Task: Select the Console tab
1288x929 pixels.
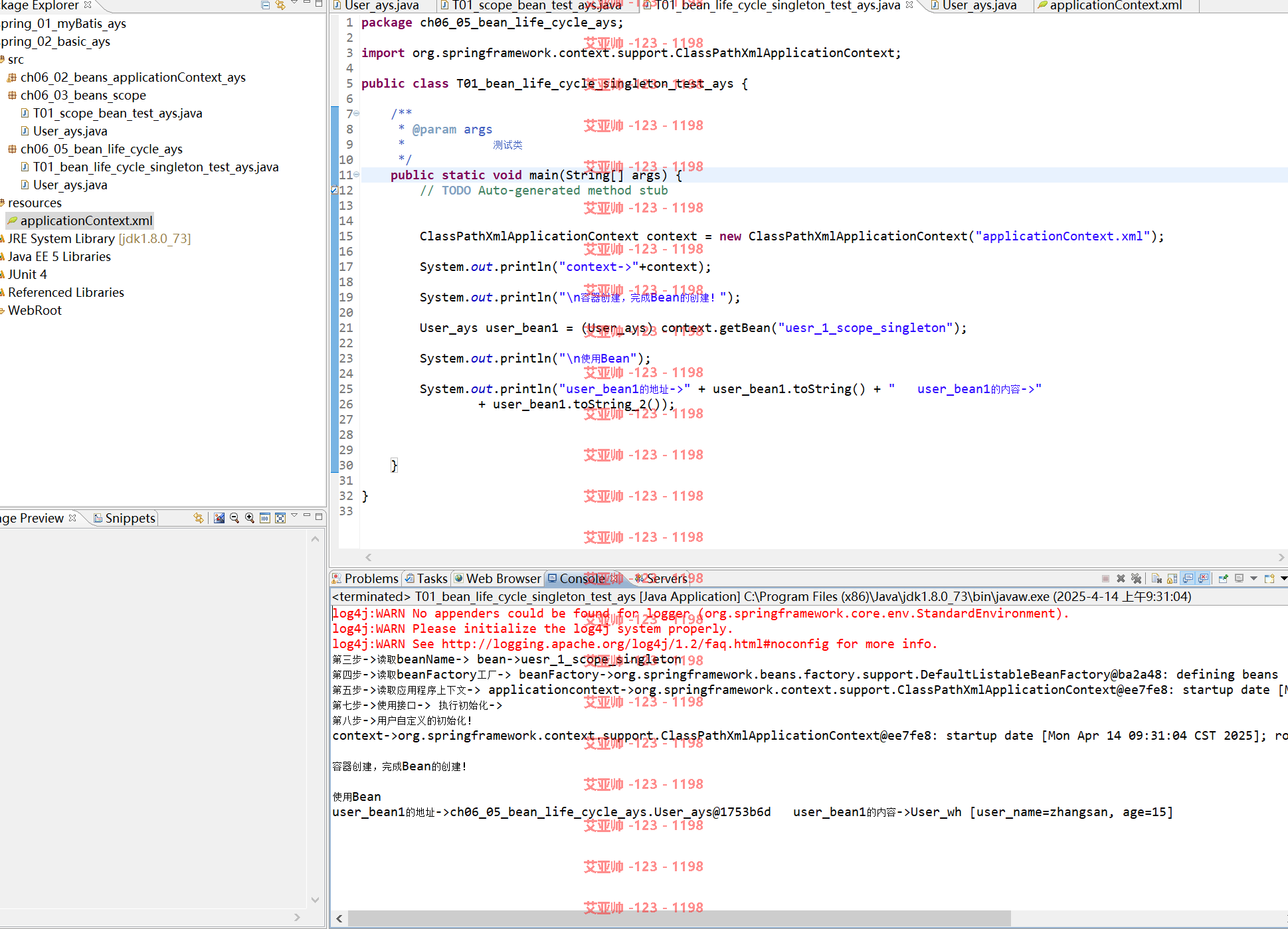Action: coord(577,578)
